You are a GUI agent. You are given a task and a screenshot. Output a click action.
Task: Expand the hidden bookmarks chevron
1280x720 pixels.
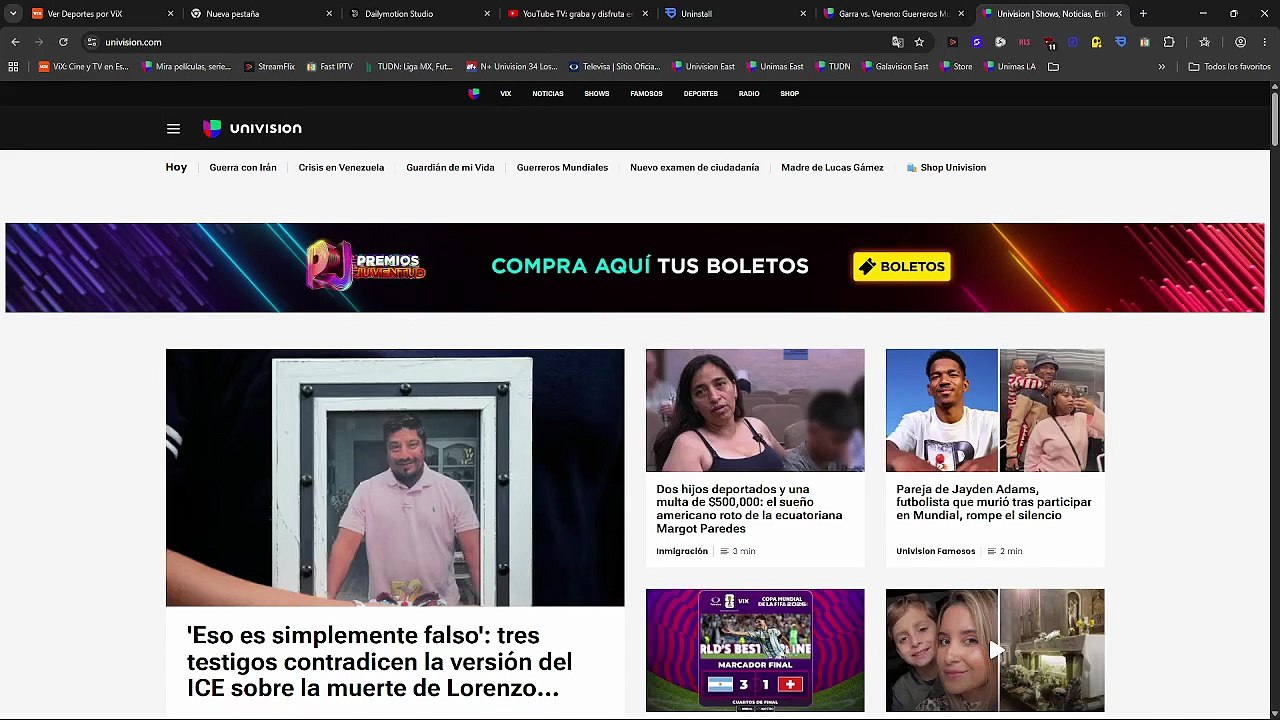(1161, 66)
